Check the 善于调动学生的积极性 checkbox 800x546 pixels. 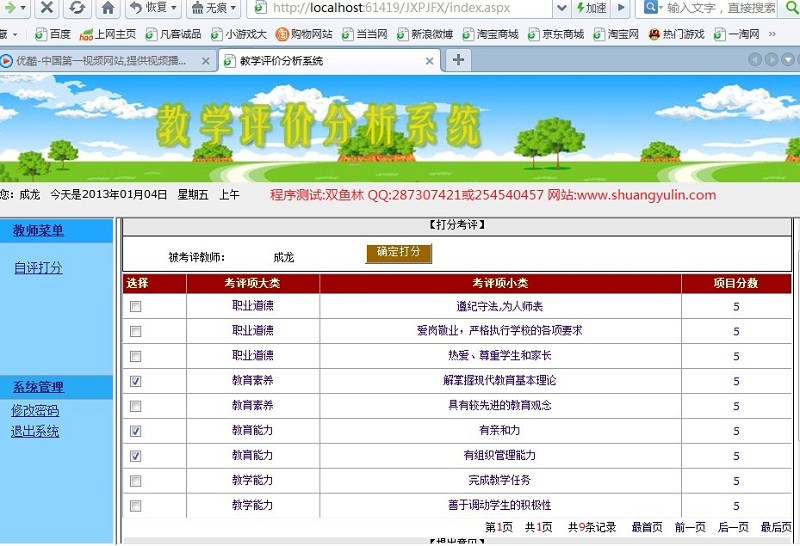coord(135,506)
